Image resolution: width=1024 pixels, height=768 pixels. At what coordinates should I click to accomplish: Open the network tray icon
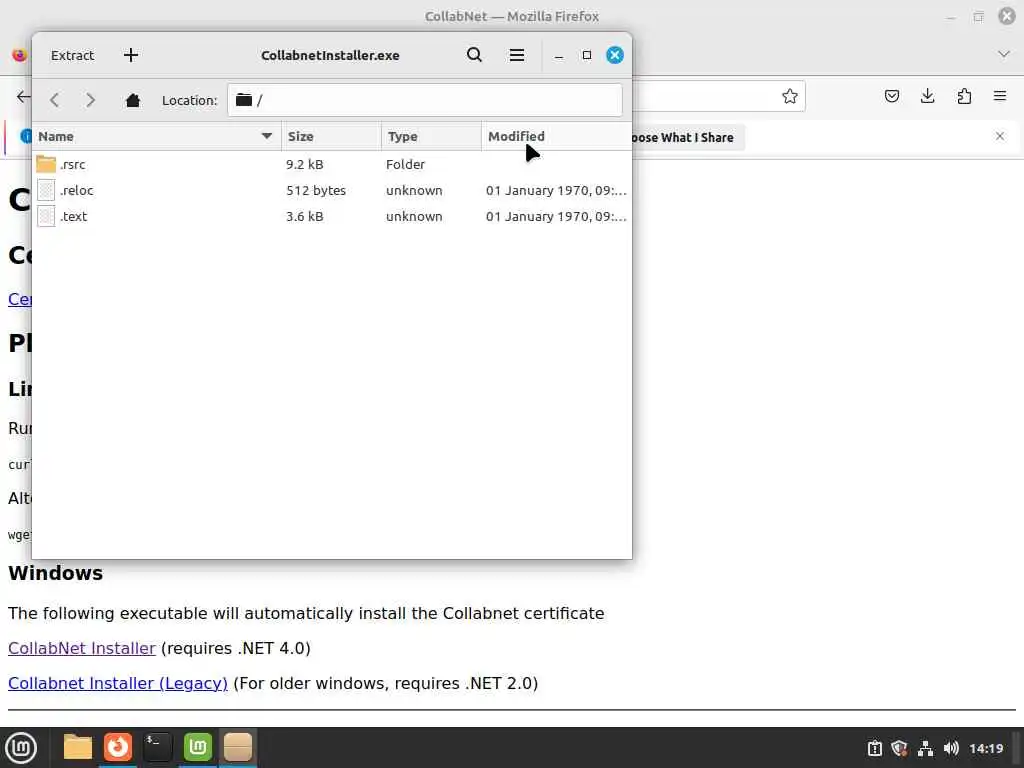click(x=925, y=748)
